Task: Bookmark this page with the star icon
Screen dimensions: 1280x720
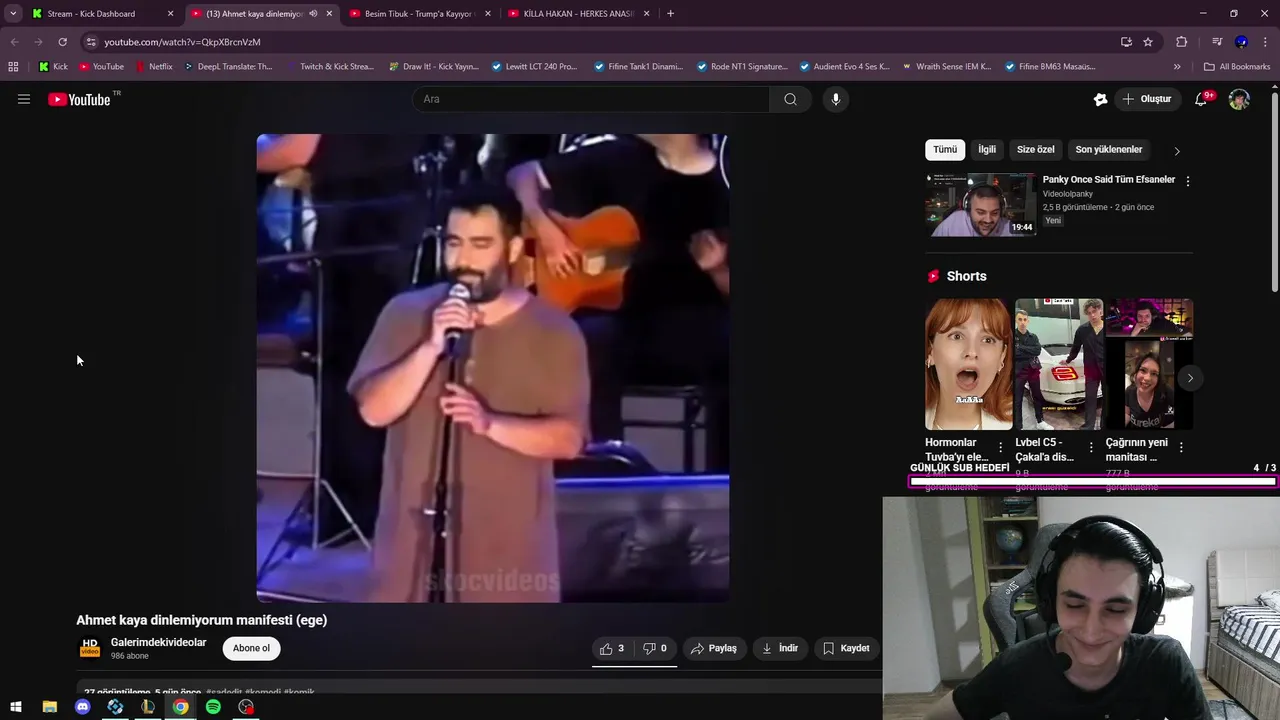Action: [x=1148, y=42]
